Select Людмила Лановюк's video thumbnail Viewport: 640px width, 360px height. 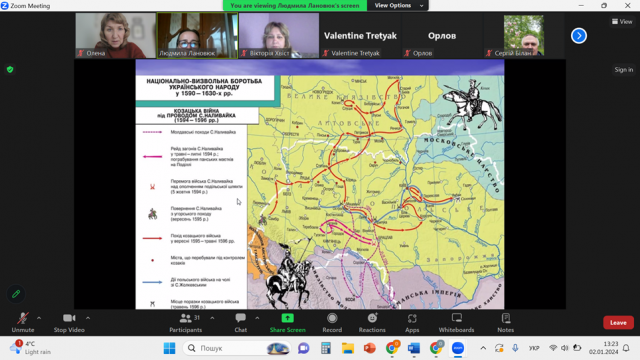pyautogui.click(x=197, y=36)
